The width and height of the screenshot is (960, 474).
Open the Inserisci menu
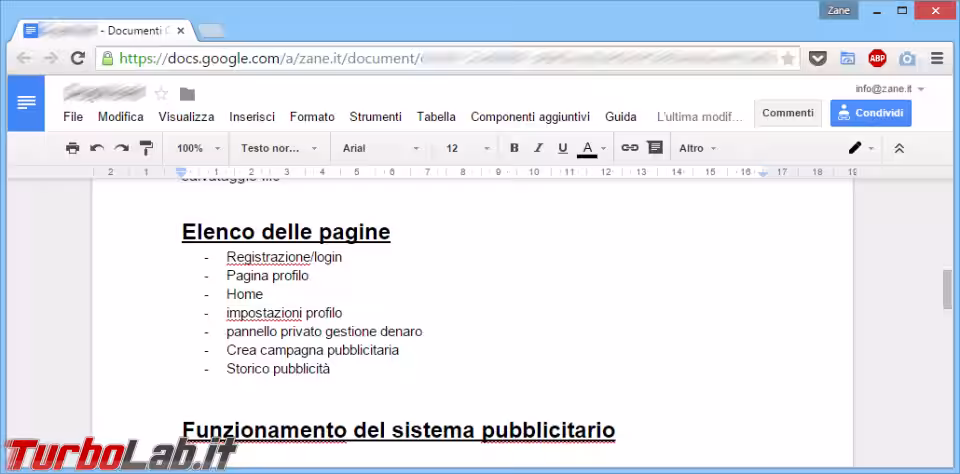[x=252, y=117]
